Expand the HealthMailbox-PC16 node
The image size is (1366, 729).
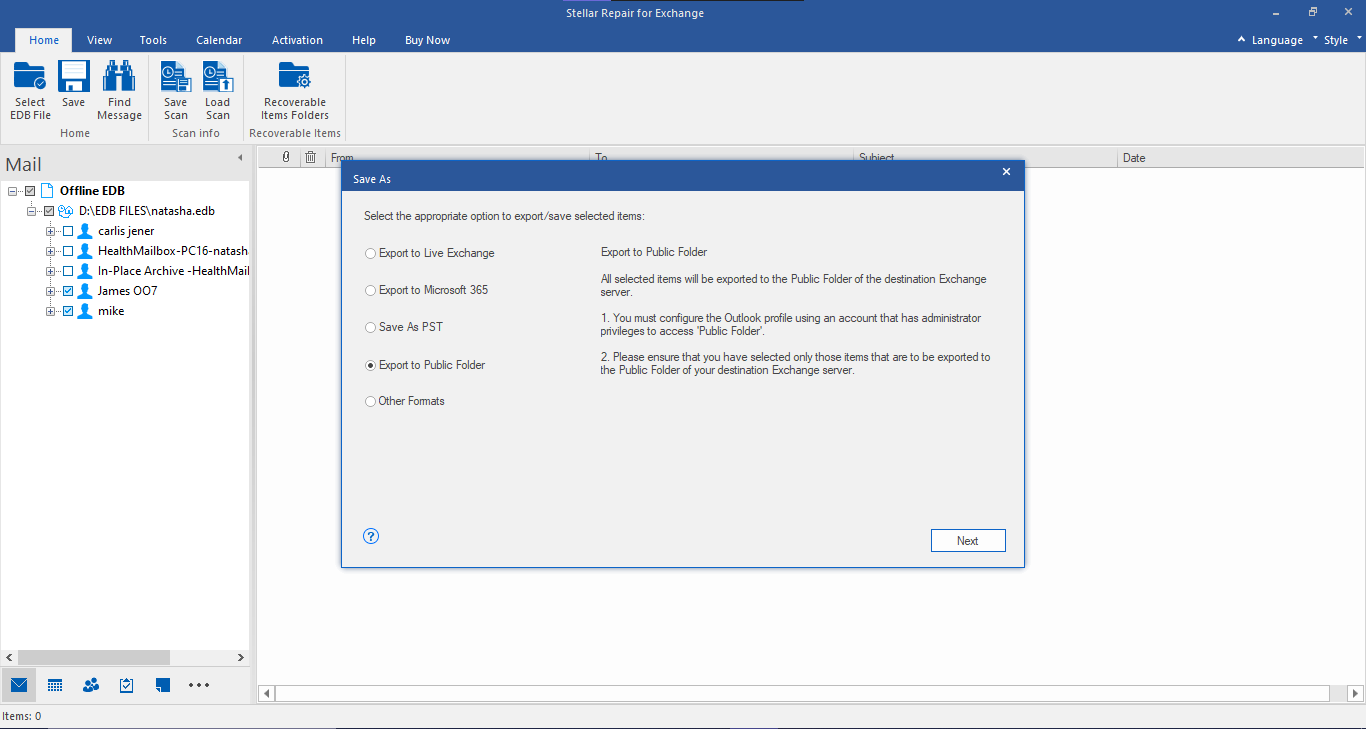(50, 251)
